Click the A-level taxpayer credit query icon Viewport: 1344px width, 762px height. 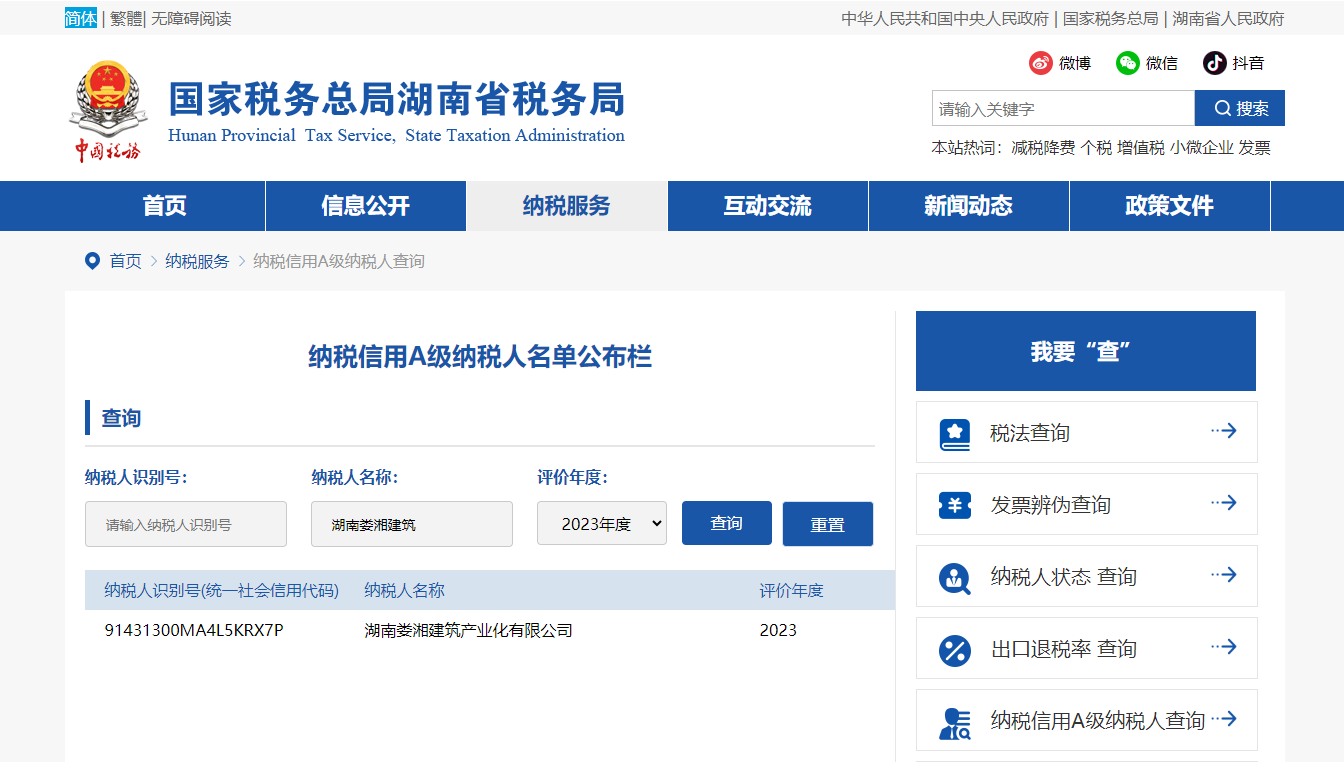pos(955,722)
